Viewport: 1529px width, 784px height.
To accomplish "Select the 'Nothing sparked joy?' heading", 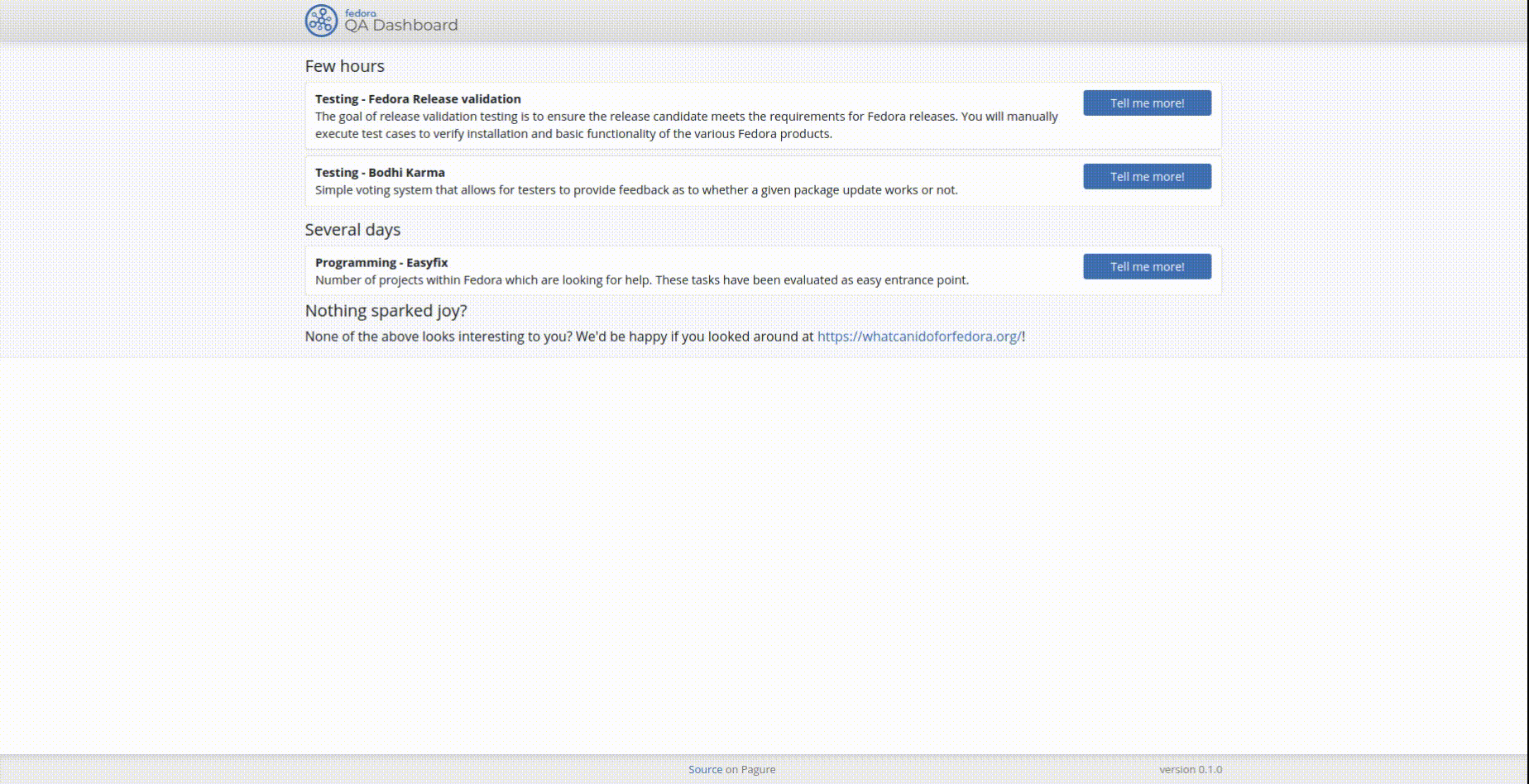I will pos(386,311).
